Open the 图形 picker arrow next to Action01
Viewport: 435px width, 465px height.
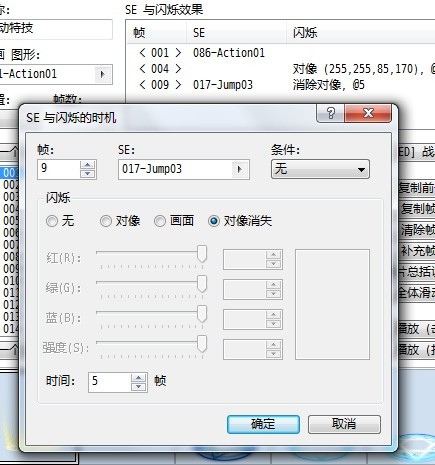(x=103, y=74)
